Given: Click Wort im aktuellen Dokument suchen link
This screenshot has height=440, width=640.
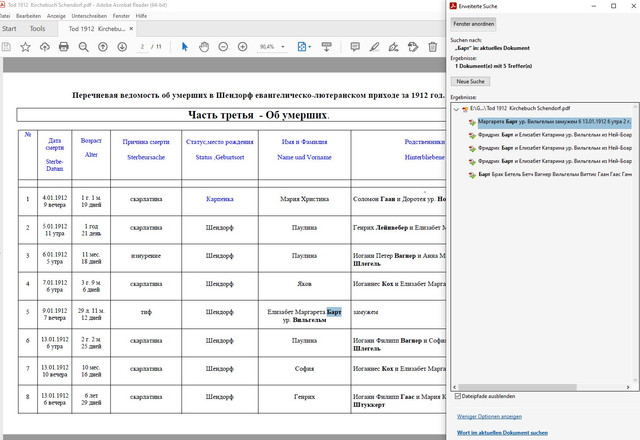Looking at the screenshot, I should [502, 433].
